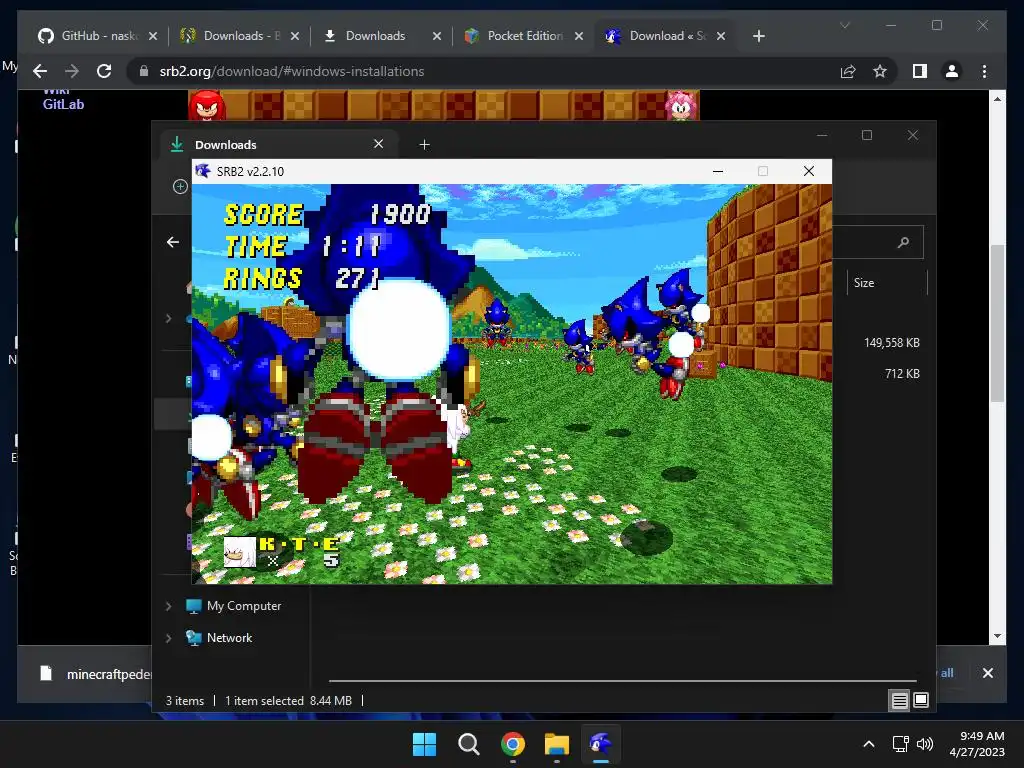Click the TIME counter in the game

pos(302,246)
